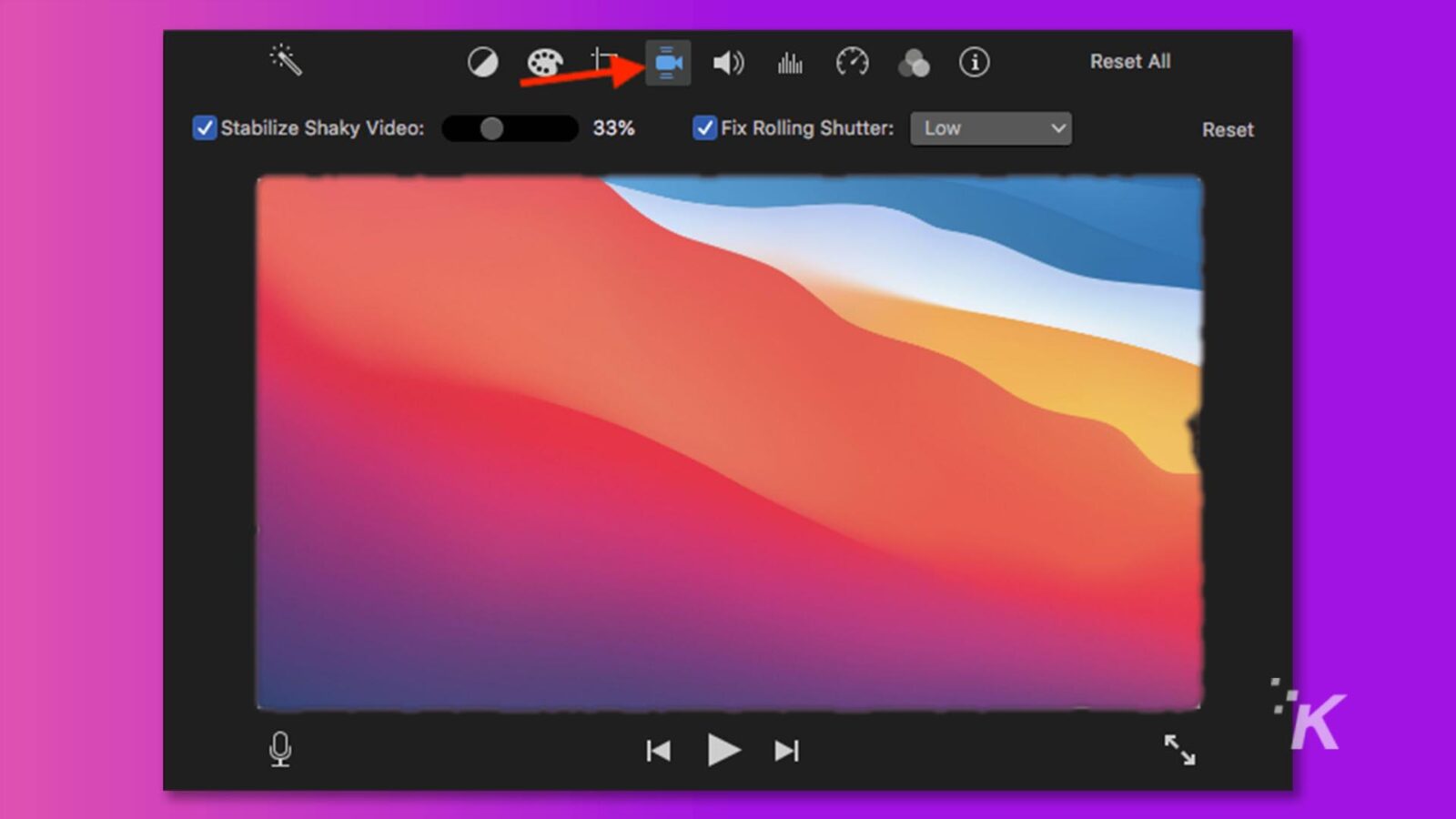The height and width of the screenshot is (819, 1456).
Task: Open the volume speaker settings
Action: (728, 63)
